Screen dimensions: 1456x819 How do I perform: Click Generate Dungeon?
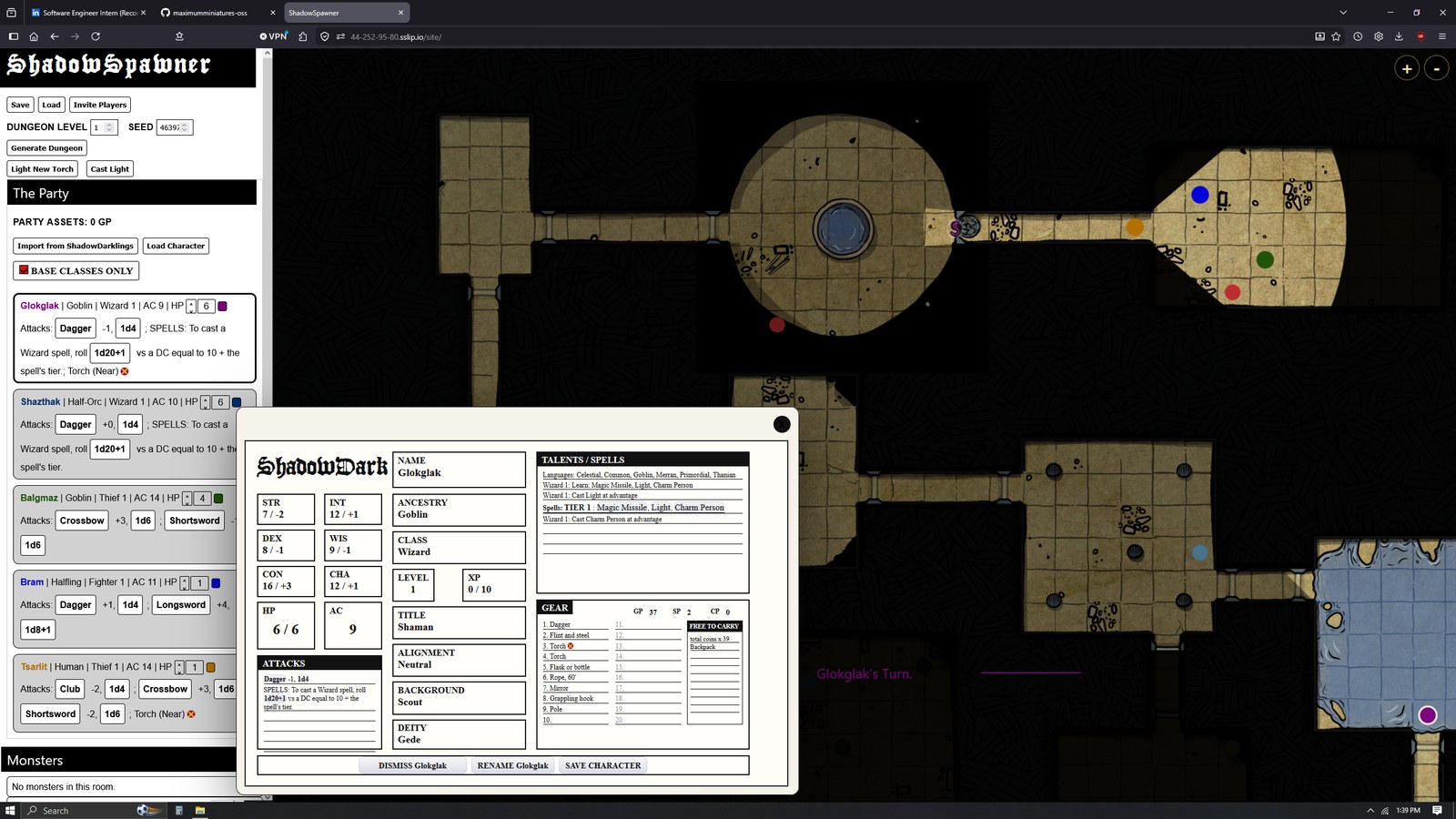47,148
